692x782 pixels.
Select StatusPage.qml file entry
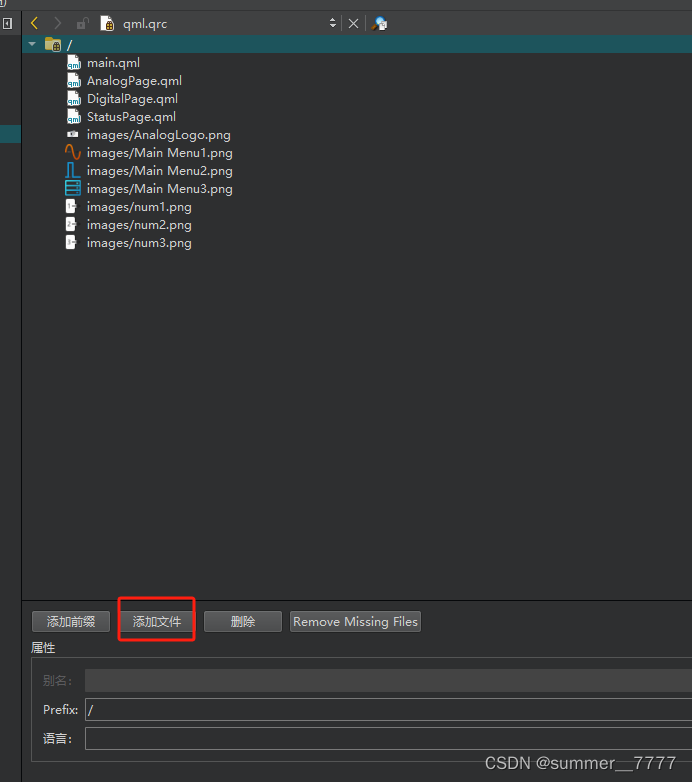[x=131, y=117]
